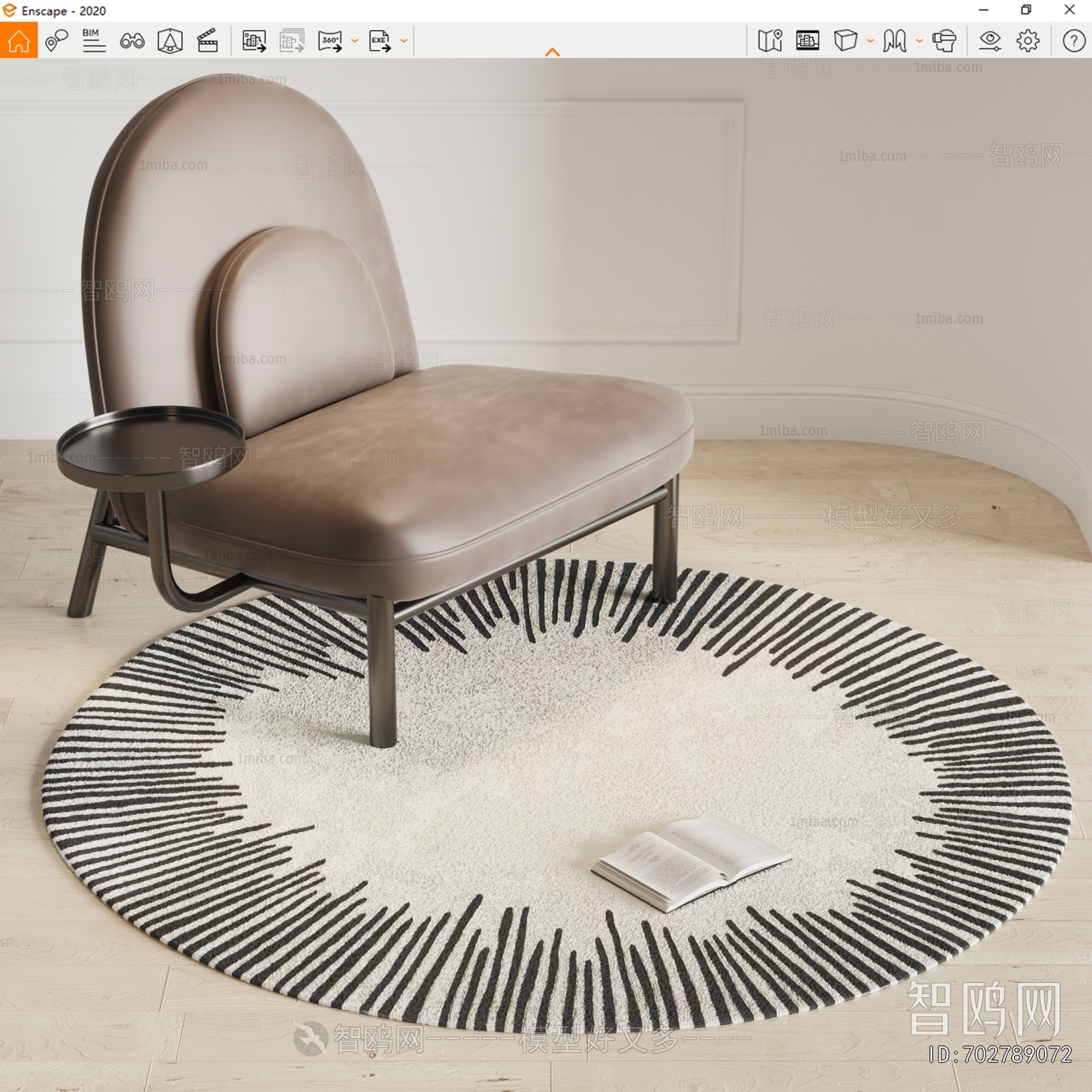Open the minimap icon
This screenshot has height=1092, width=1092.
[x=770, y=41]
